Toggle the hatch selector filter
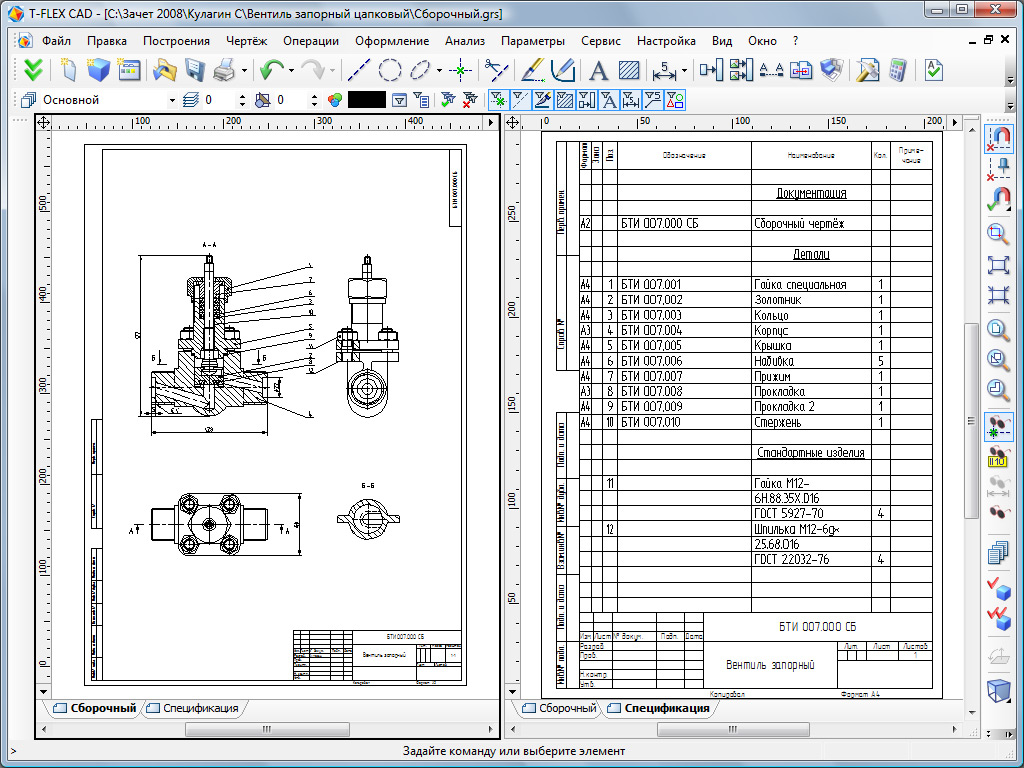1024x768 pixels. tap(564, 100)
